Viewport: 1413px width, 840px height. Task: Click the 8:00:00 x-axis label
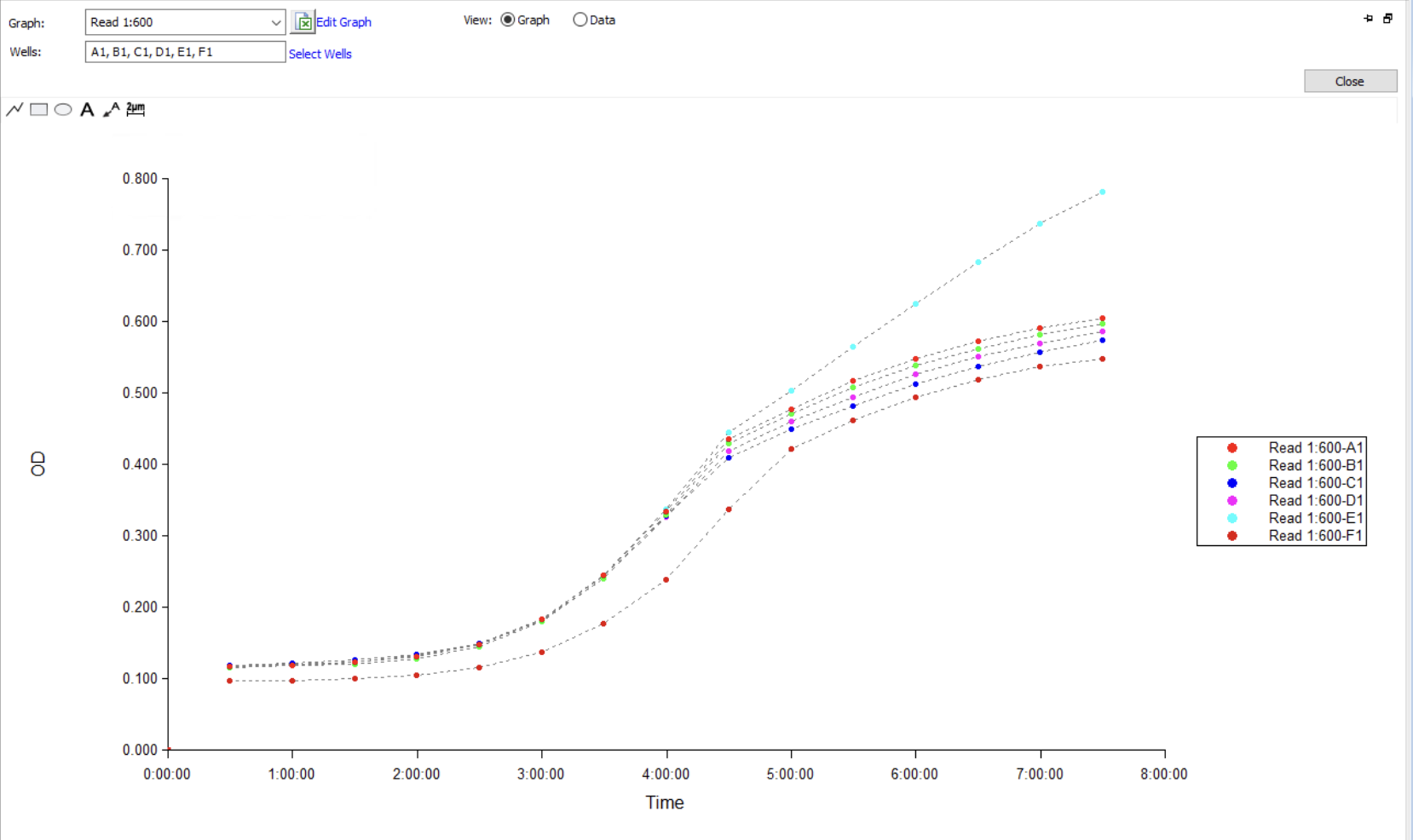(x=1164, y=774)
